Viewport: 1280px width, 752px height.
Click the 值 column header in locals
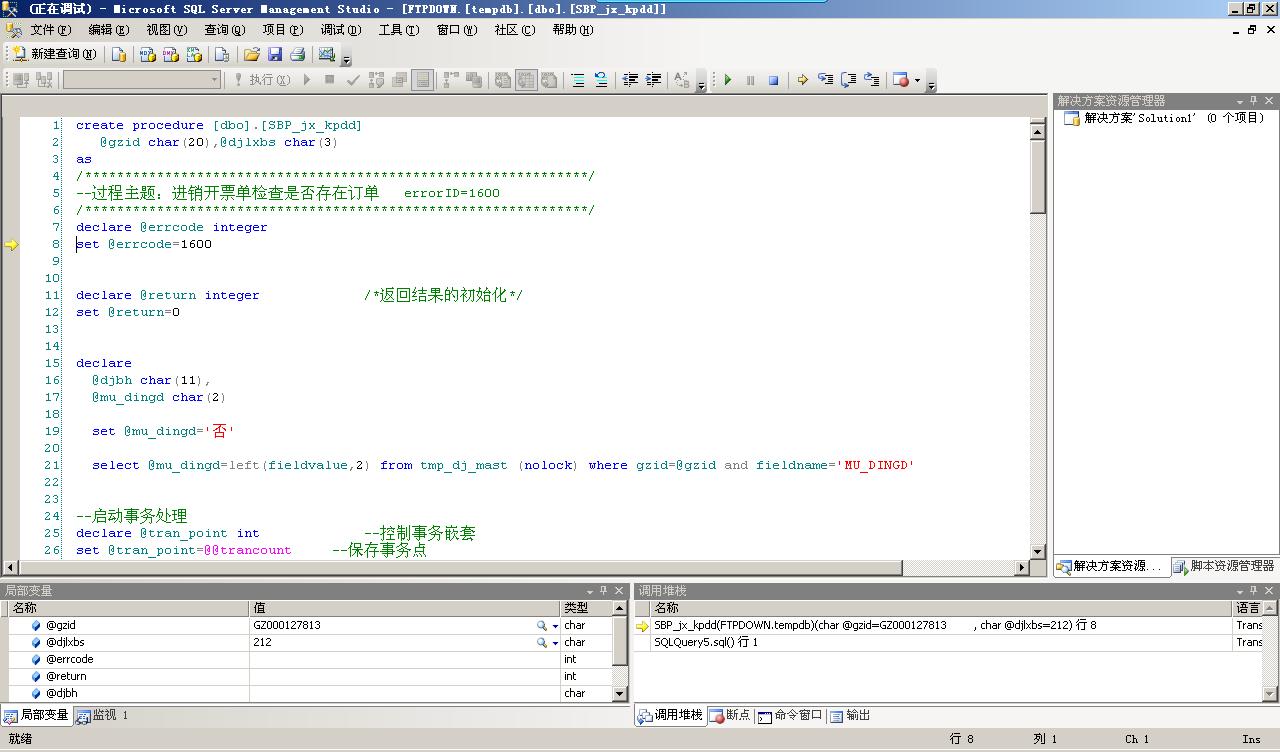pos(404,608)
